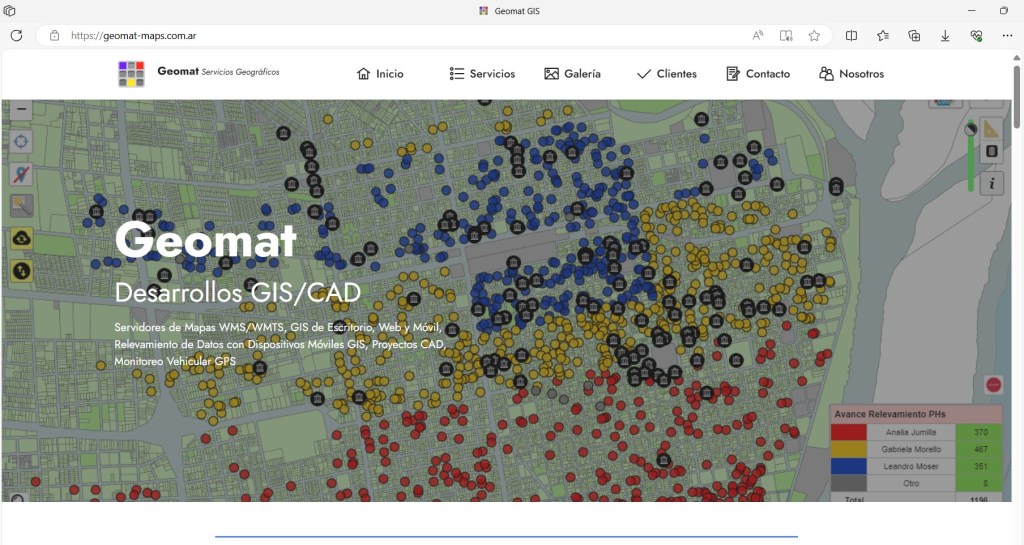This screenshot has width=1024, height=545.
Task: Add page to favorites star icon
Action: 814,36
